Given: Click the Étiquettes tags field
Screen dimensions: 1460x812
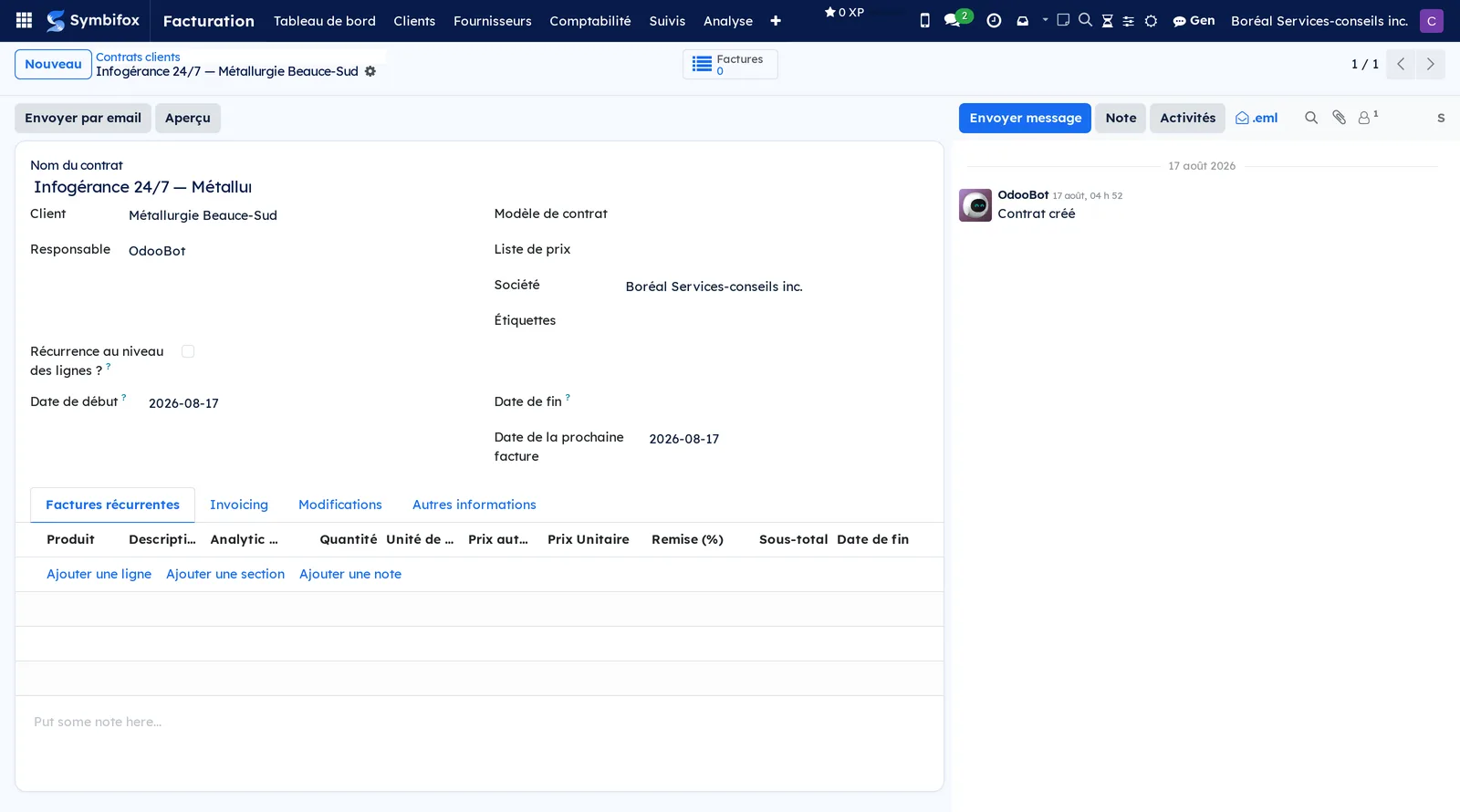Looking at the screenshot, I should 776,322.
